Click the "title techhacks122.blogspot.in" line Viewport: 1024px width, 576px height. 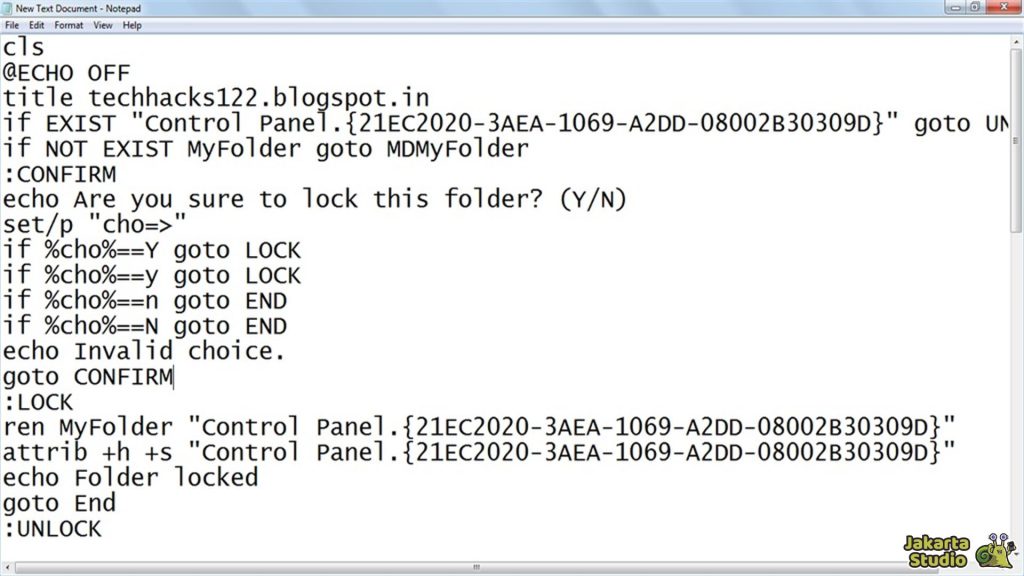coord(215,98)
